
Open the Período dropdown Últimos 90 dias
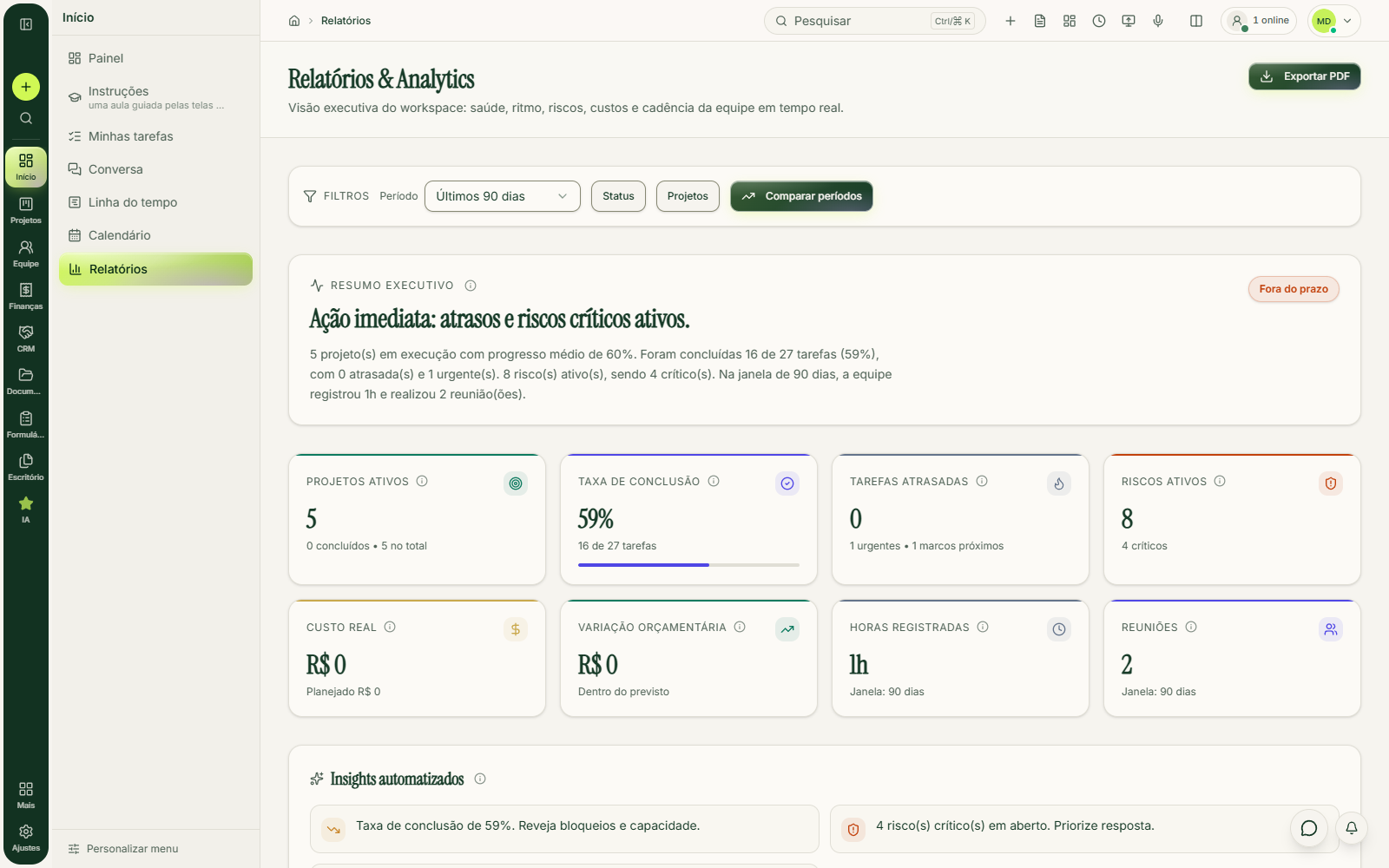[x=502, y=196]
